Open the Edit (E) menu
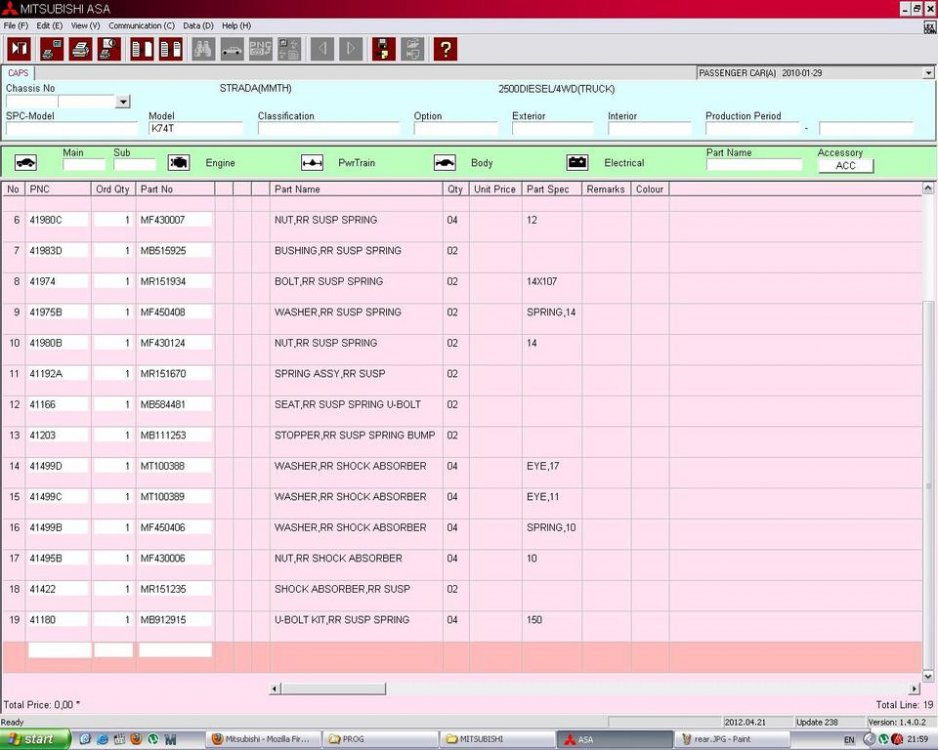This screenshot has height=750, width=938. pyautogui.click(x=50, y=26)
